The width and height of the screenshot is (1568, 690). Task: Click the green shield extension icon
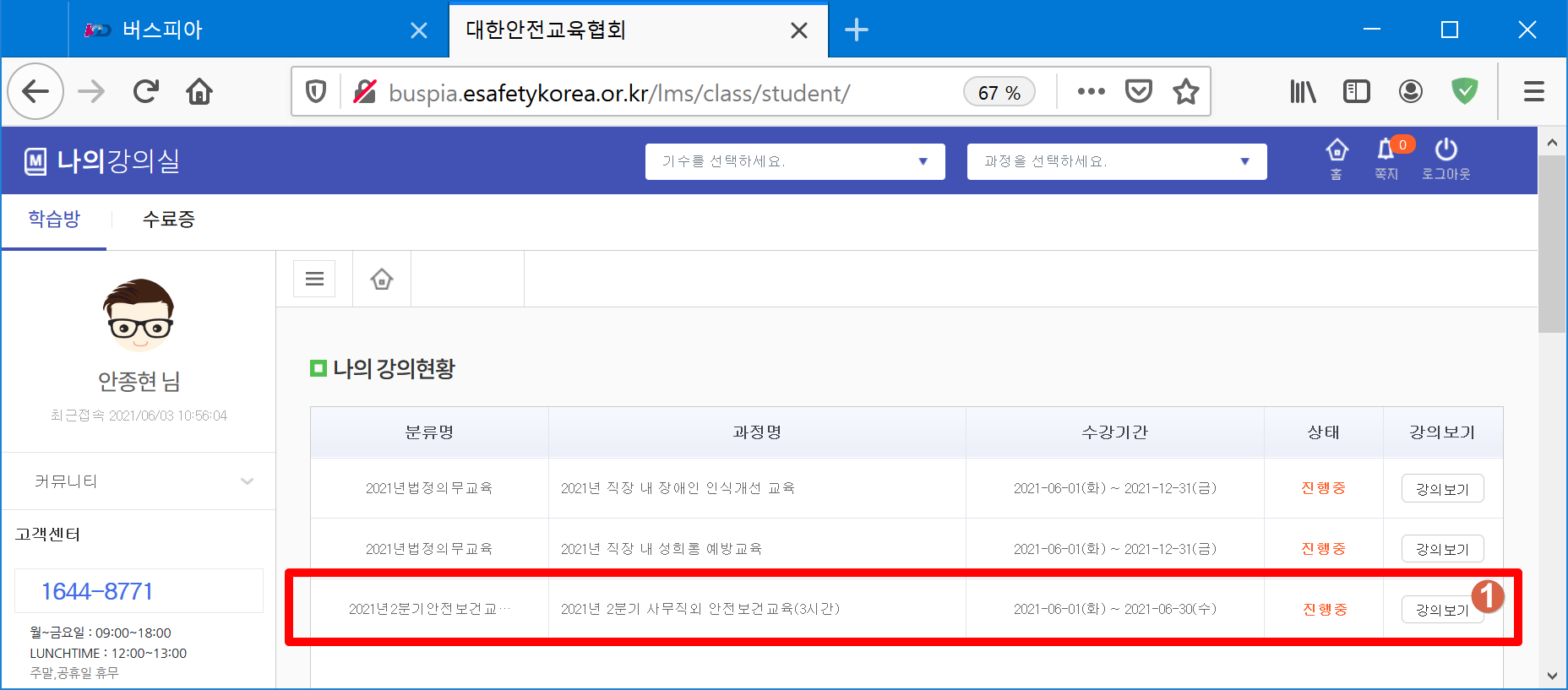pyautogui.click(x=1465, y=91)
